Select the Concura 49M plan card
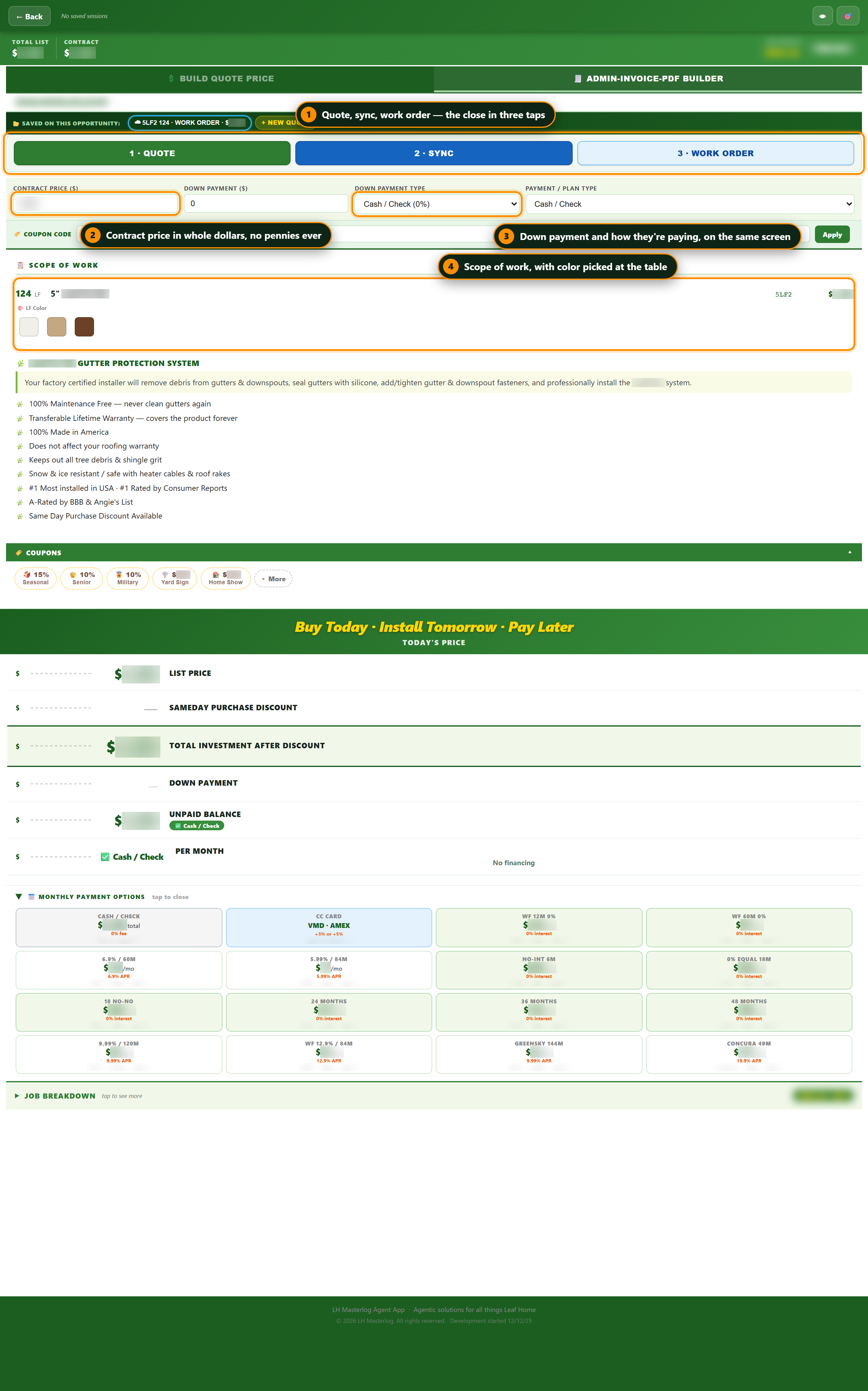This screenshot has height=1391, width=868. [x=749, y=1054]
